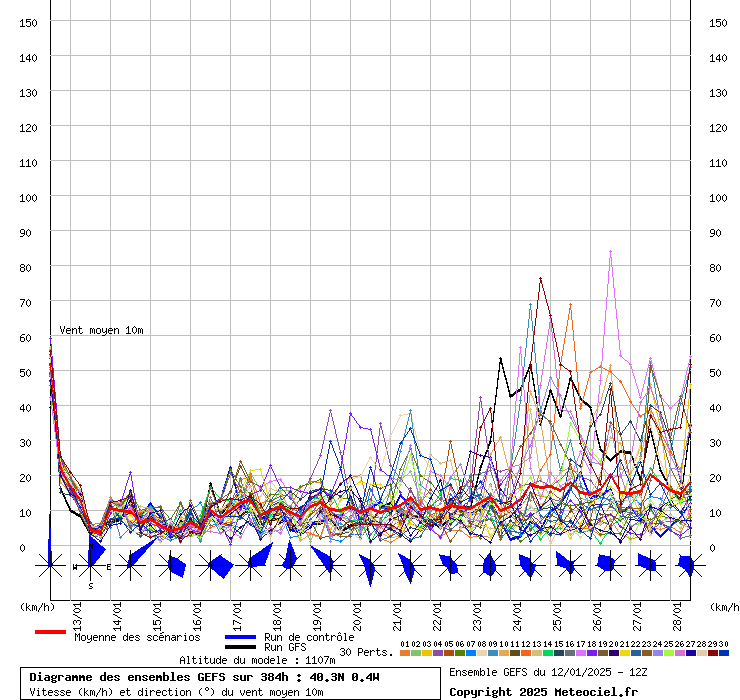The height and width of the screenshot is (700, 740).
Task: Click the wind rose between 20/01 and 21/01
Action: [369, 566]
